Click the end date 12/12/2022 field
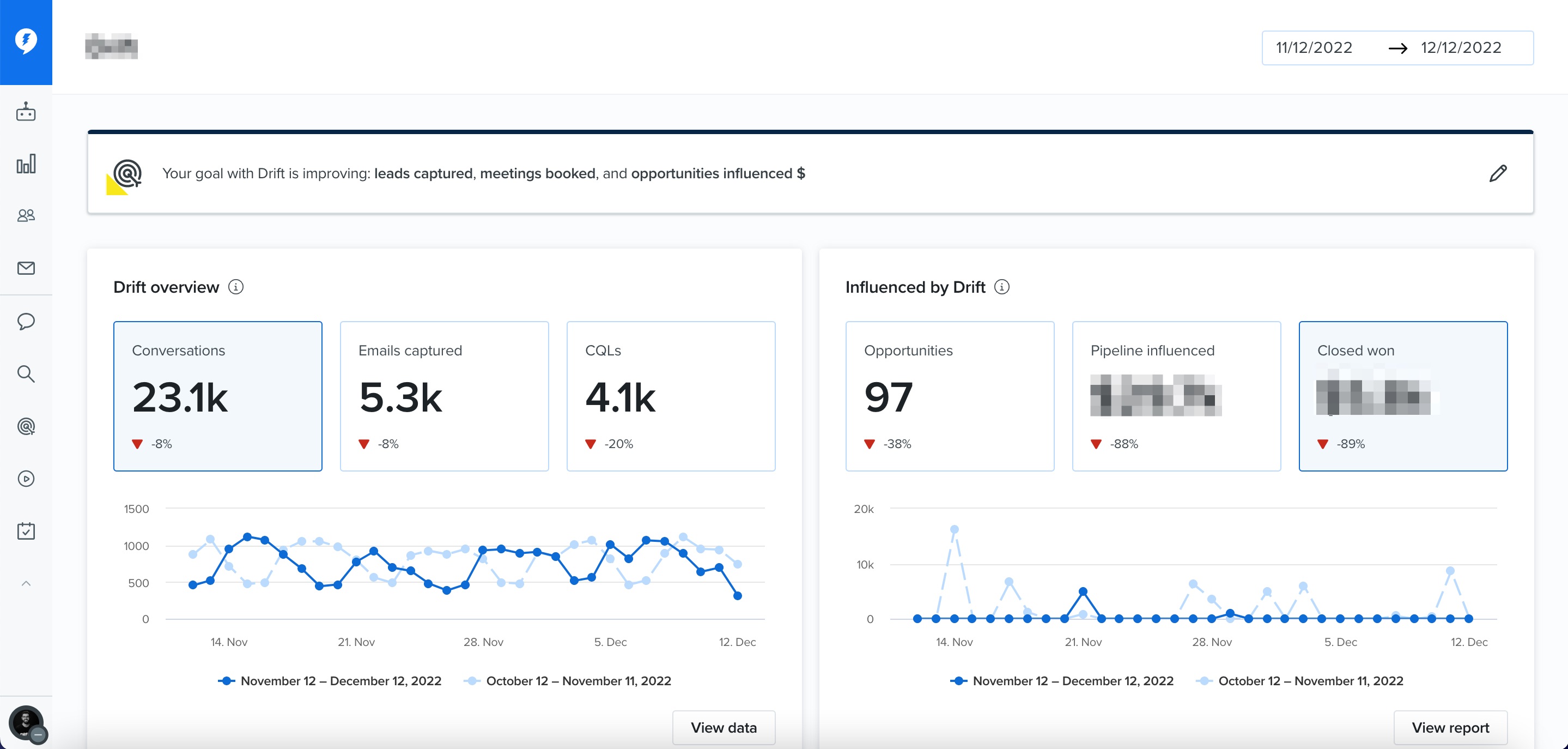1568x749 pixels. [x=1461, y=47]
